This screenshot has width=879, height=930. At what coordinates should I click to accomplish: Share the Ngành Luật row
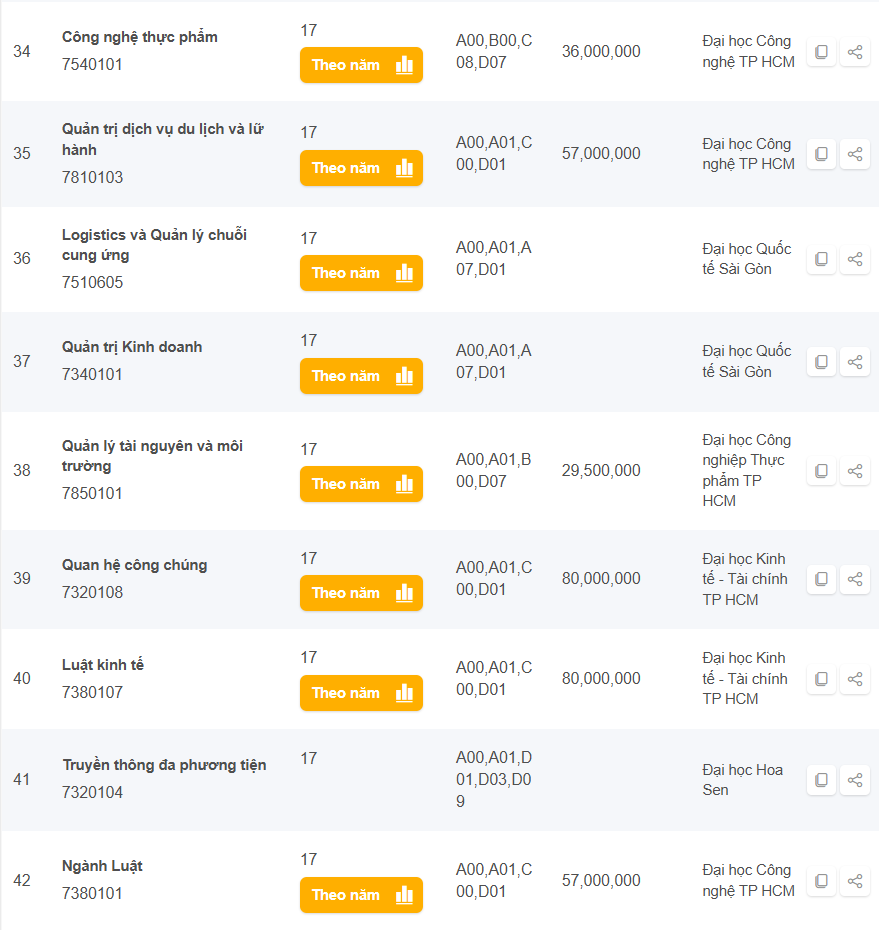point(855,881)
